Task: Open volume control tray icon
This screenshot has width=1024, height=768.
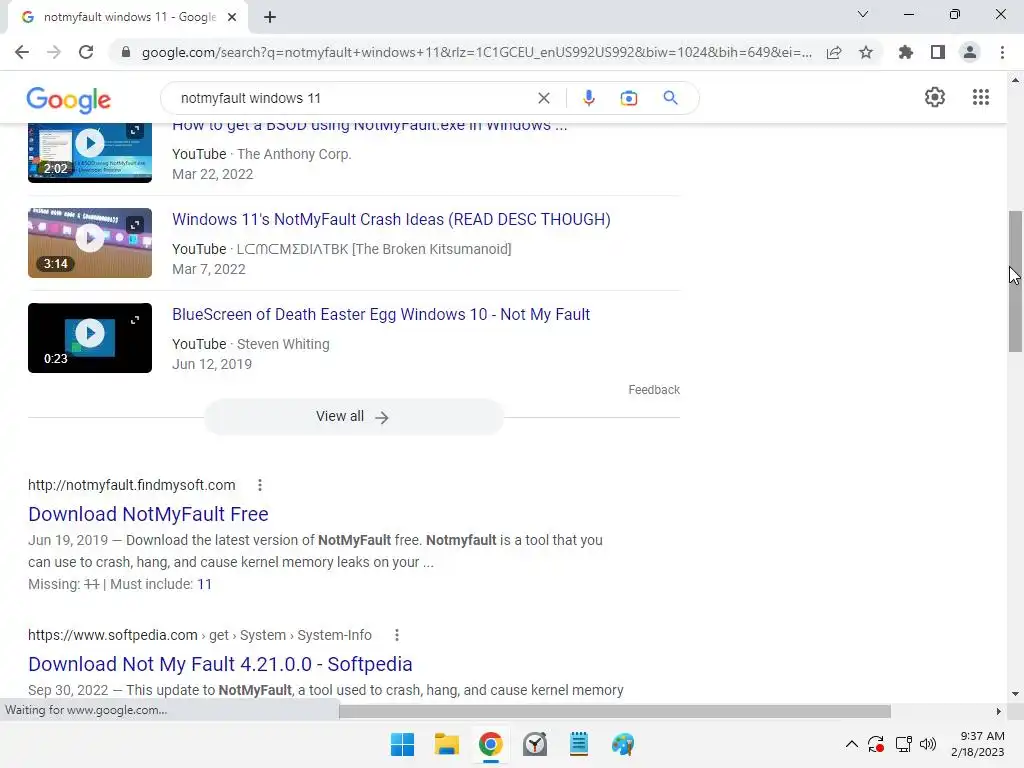Action: (927, 744)
